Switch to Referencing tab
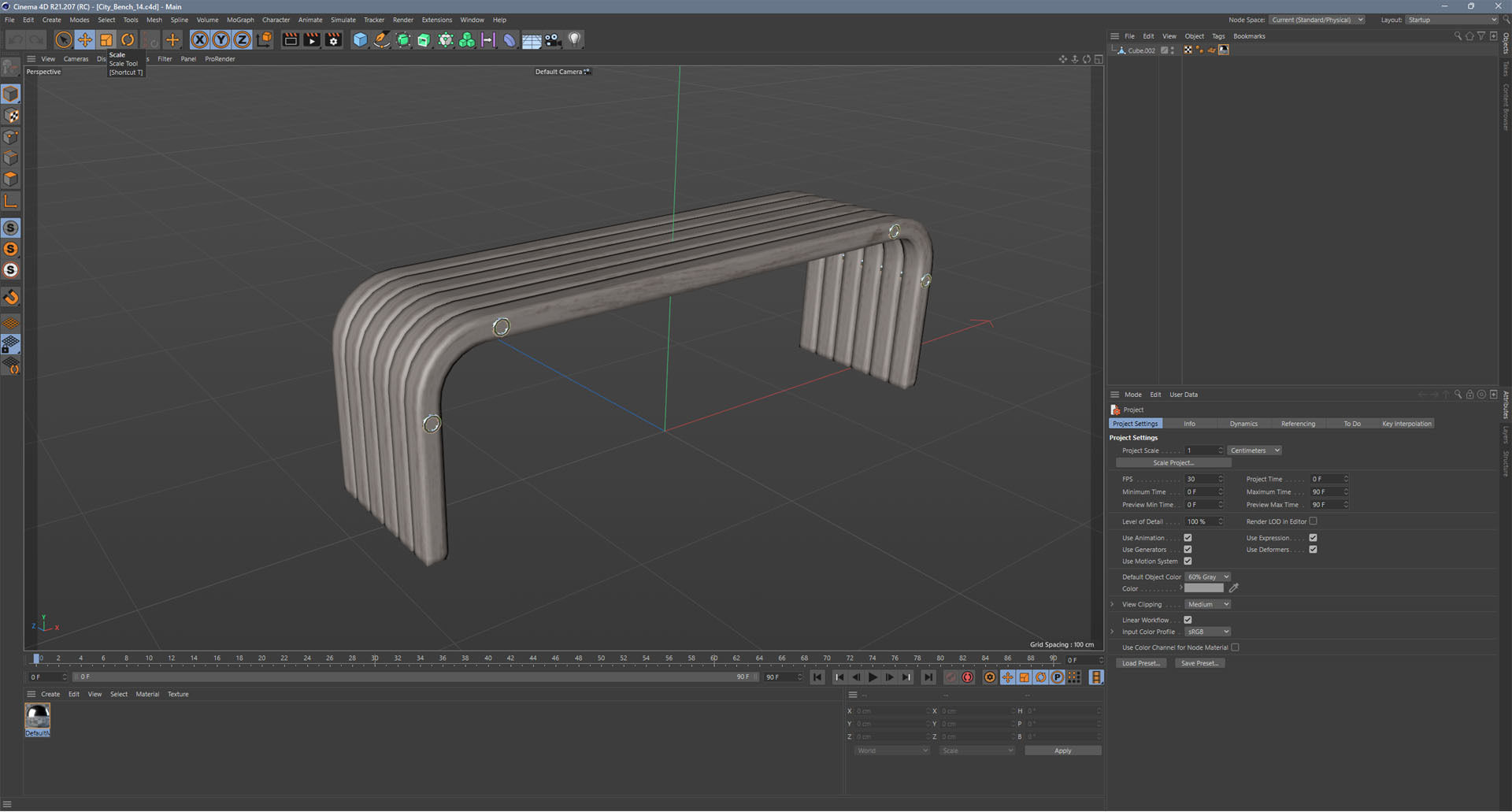 point(1298,424)
